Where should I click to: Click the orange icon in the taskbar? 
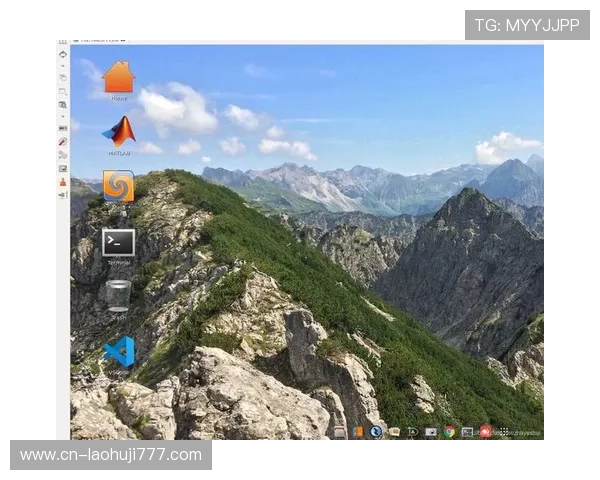(358, 432)
